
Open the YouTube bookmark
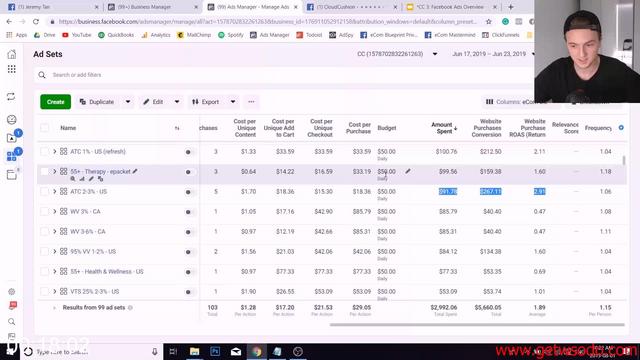click(77, 35)
